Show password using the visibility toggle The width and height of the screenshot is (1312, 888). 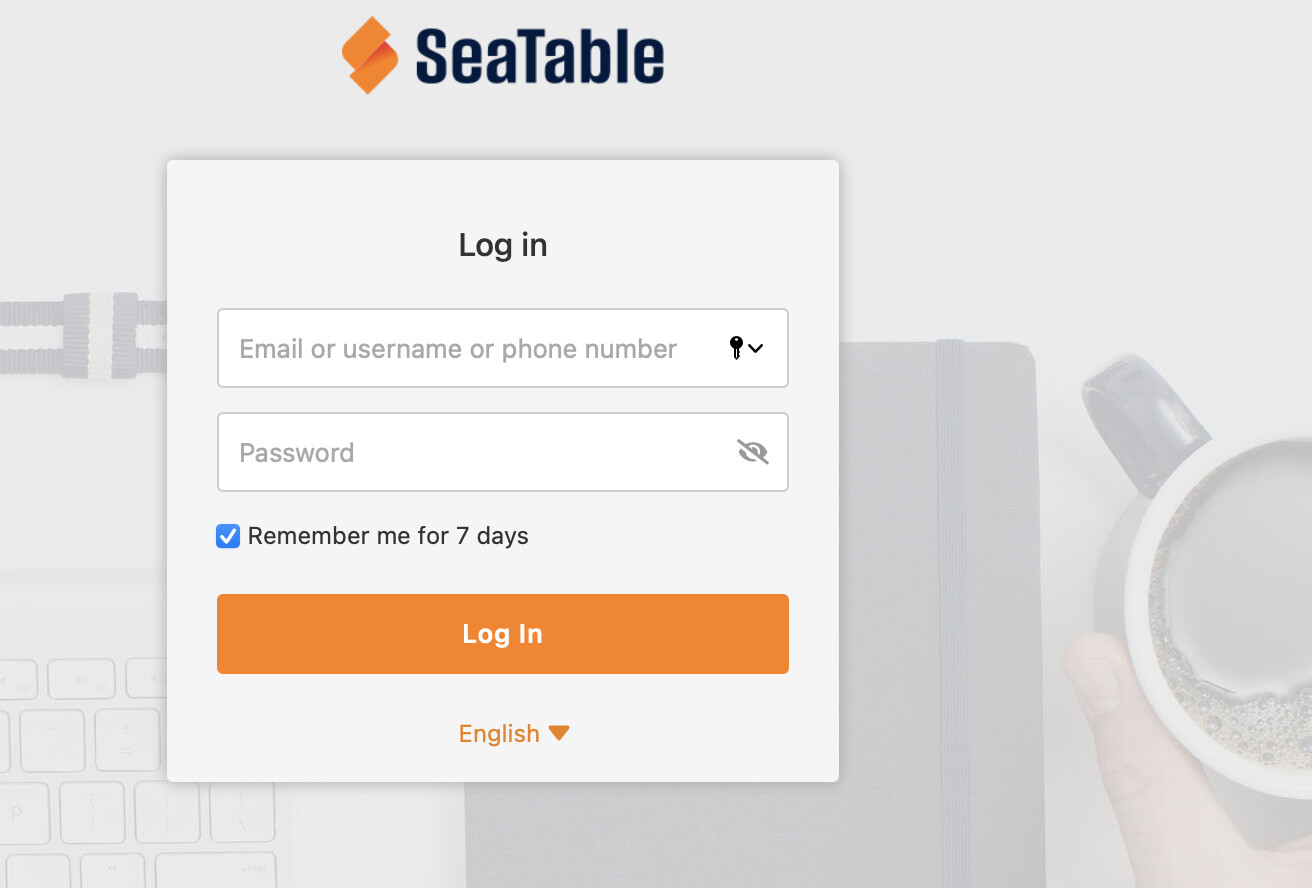[x=753, y=452]
